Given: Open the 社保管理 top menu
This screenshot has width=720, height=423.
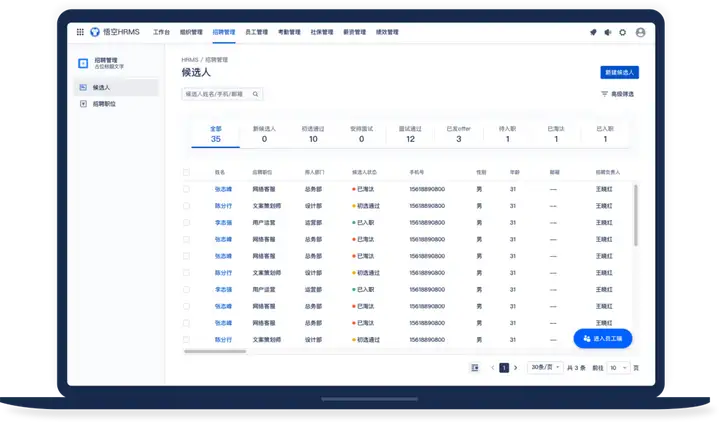Looking at the screenshot, I should pos(322,32).
